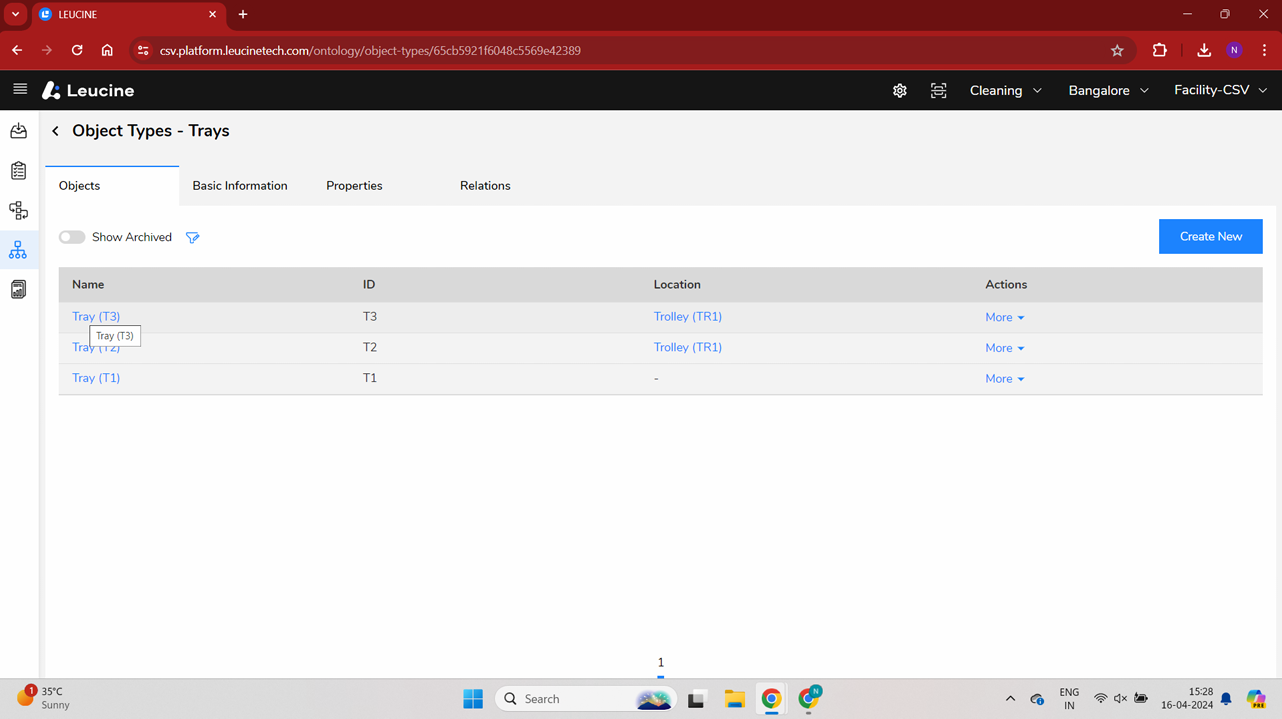Close the LEUCINE browser tab
1282x719 pixels.
212,14
